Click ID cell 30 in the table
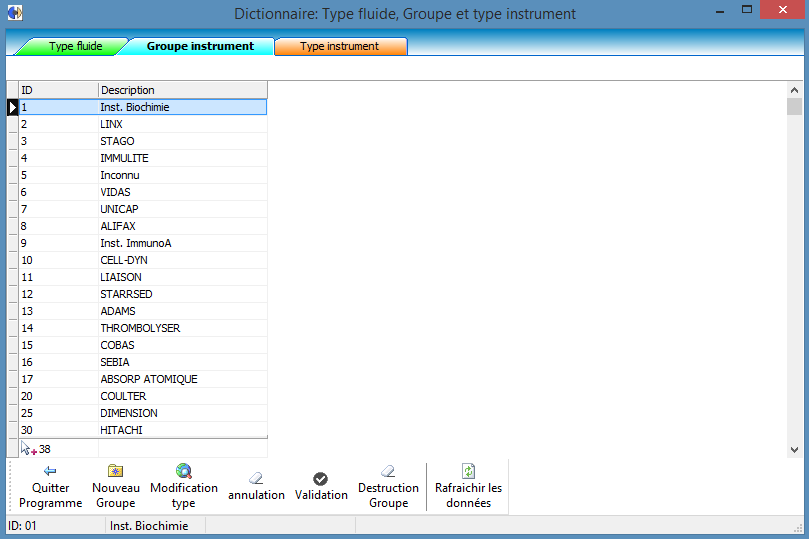This screenshot has height=539, width=809. coord(58,430)
